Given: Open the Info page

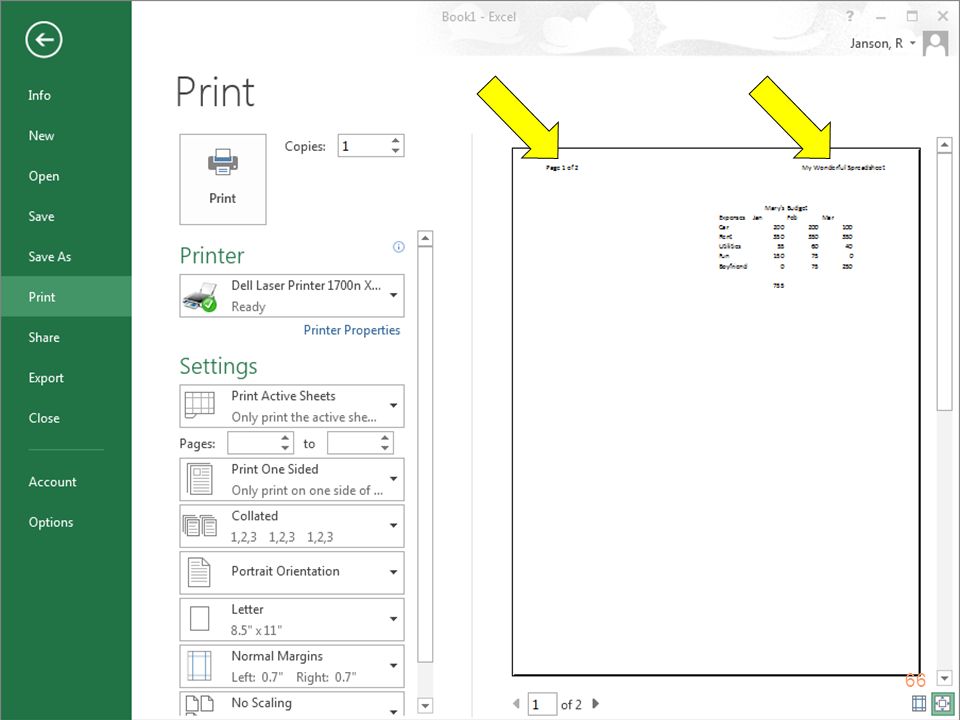Looking at the screenshot, I should (x=39, y=95).
